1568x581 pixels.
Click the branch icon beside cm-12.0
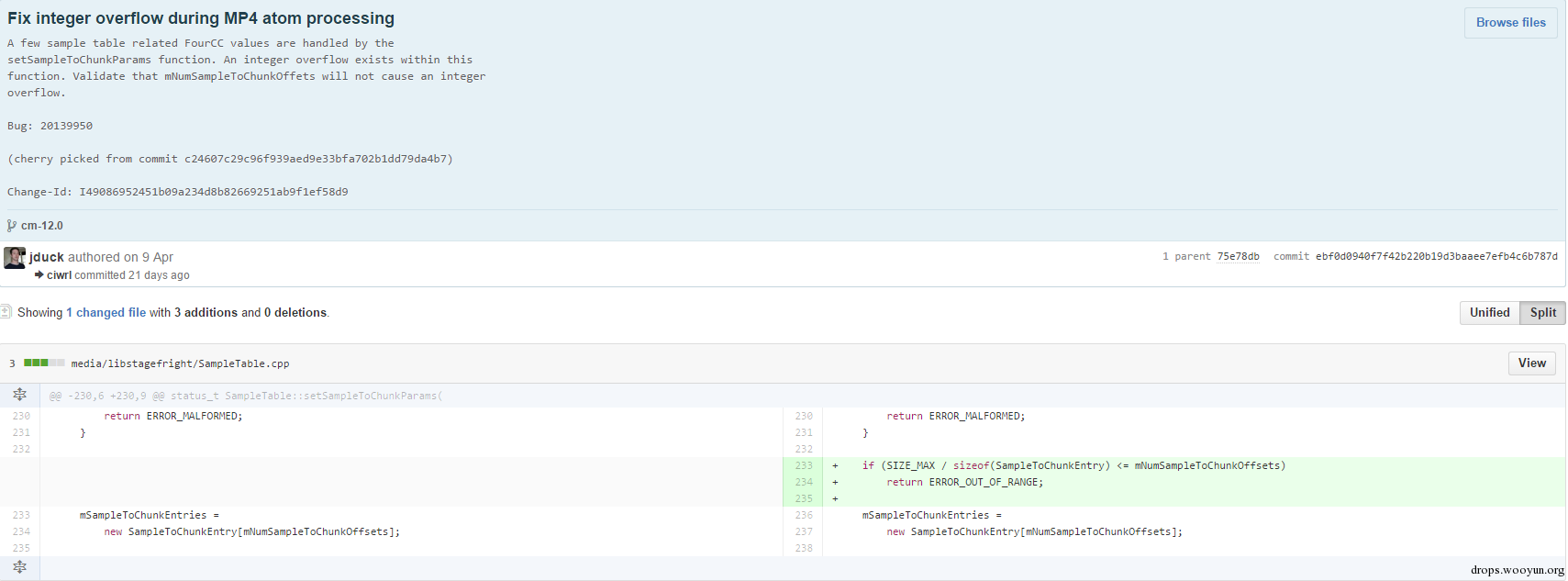pos(12,226)
